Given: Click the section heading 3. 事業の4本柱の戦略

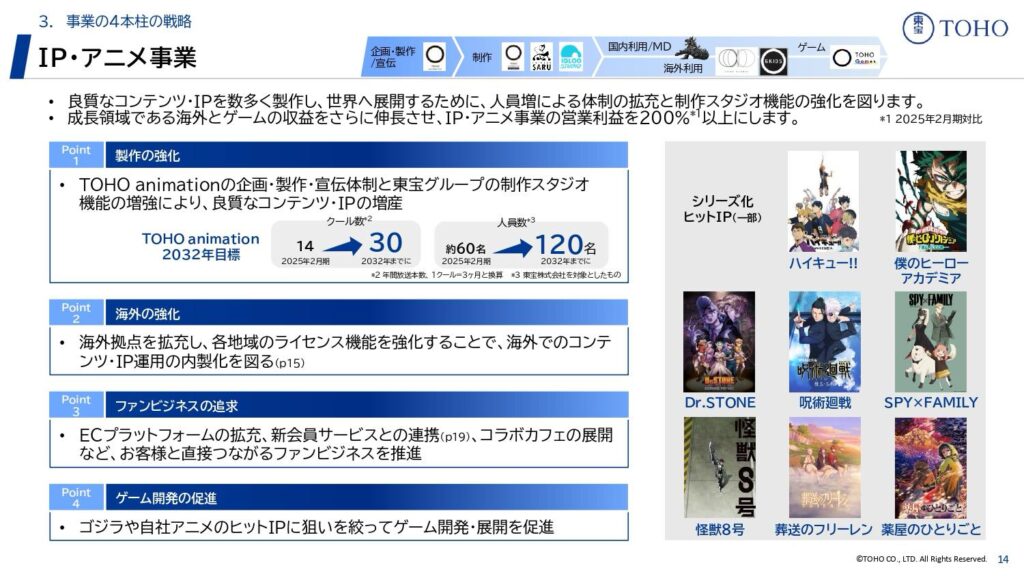Looking at the screenshot, I should coord(116,21).
